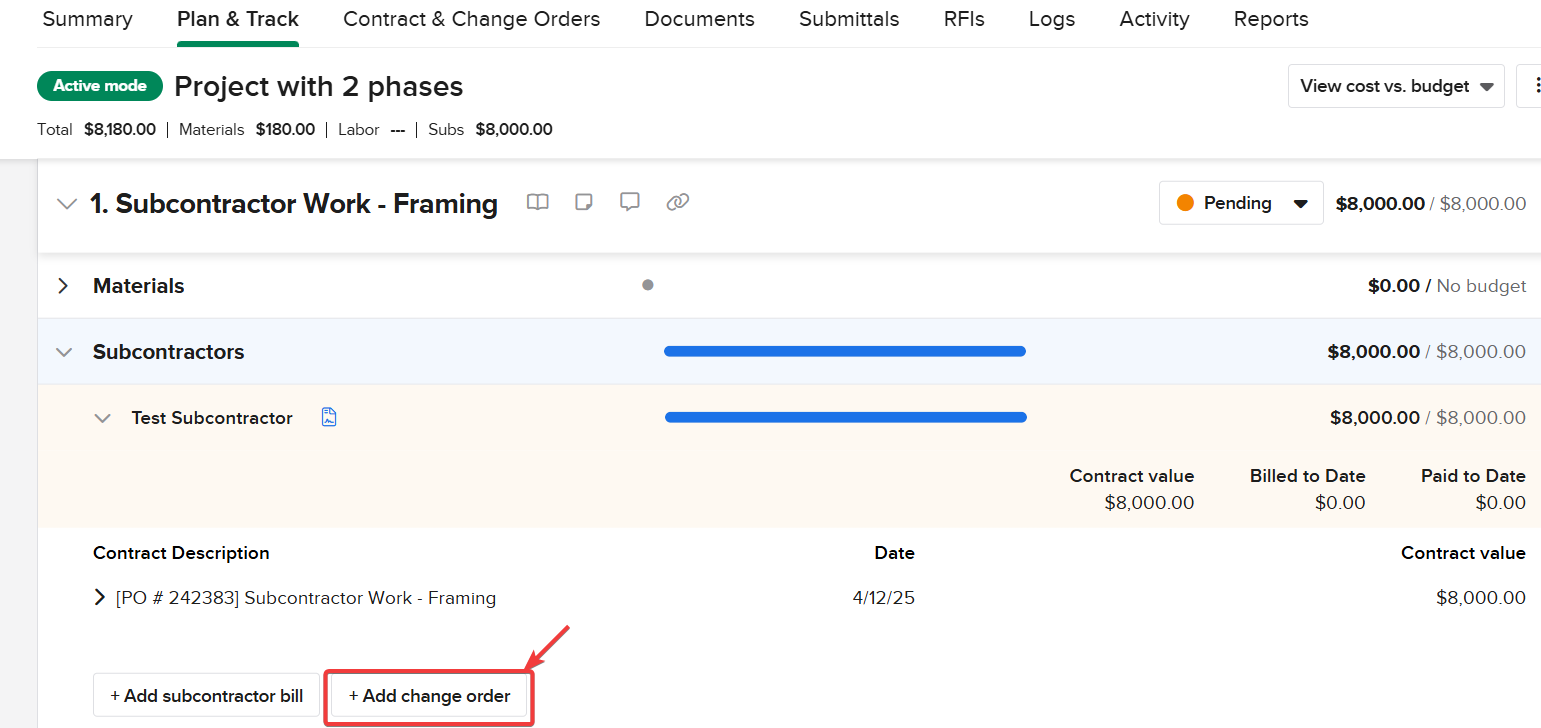This screenshot has width=1541, height=728.
Task: Click the Add change order button
Action: pyautogui.click(x=430, y=696)
